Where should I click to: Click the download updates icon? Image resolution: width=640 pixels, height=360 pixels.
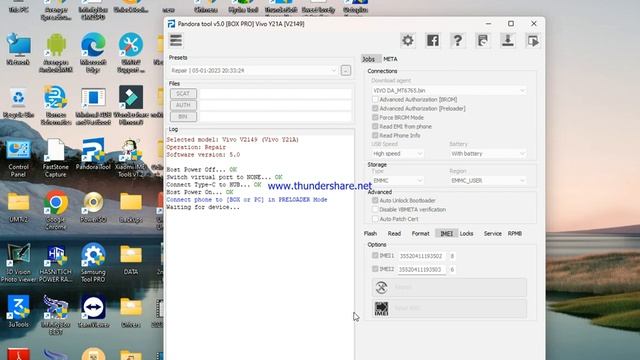[x=508, y=40]
